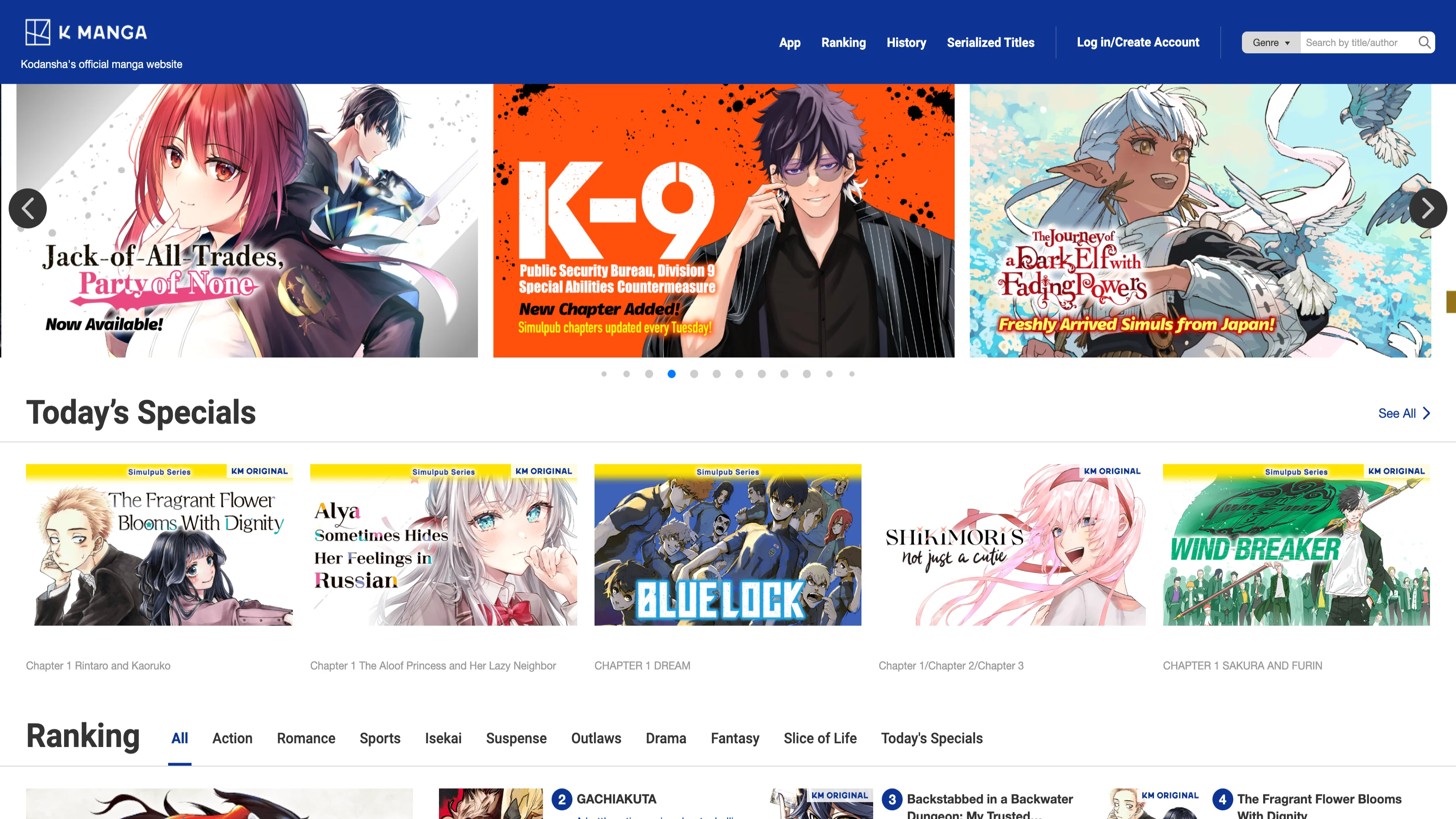Go to previous carousel banner arrow
Screen dimensions: 1456x819
pos(28,208)
